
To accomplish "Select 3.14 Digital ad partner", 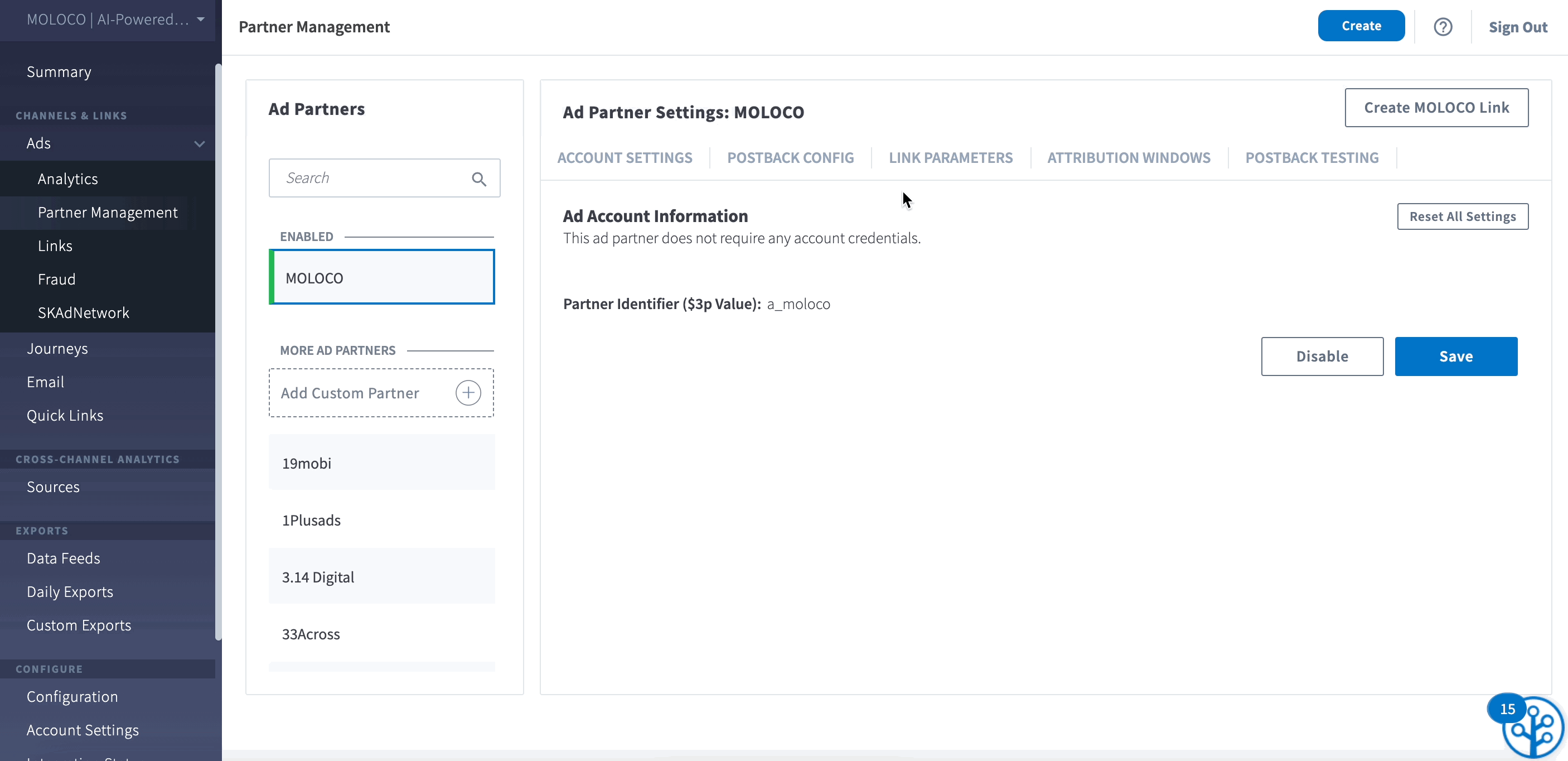I will [x=381, y=576].
